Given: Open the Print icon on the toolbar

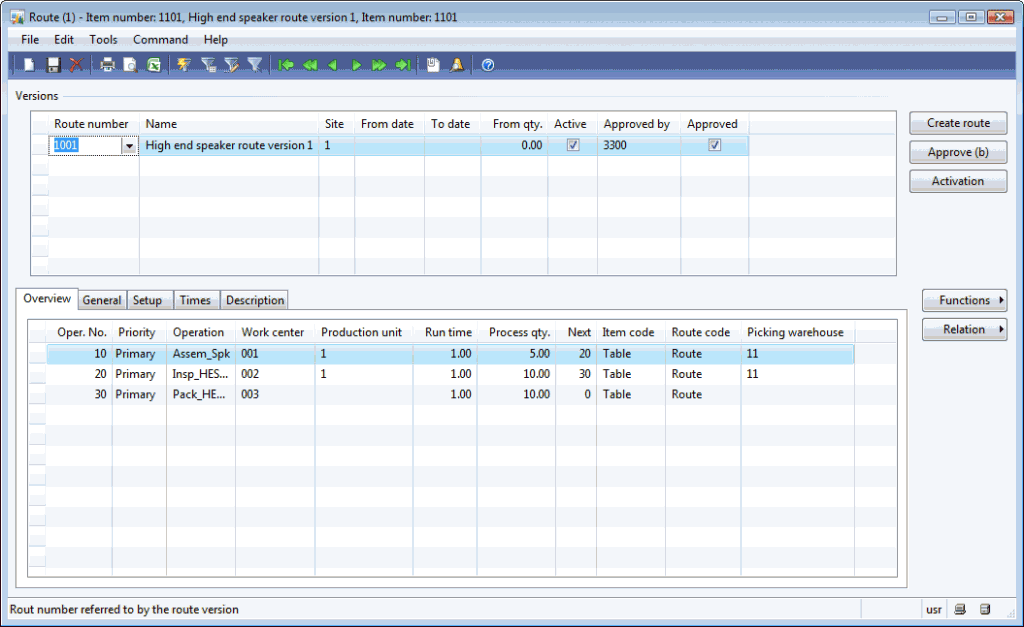Looking at the screenshot, I should coord(106,64).
